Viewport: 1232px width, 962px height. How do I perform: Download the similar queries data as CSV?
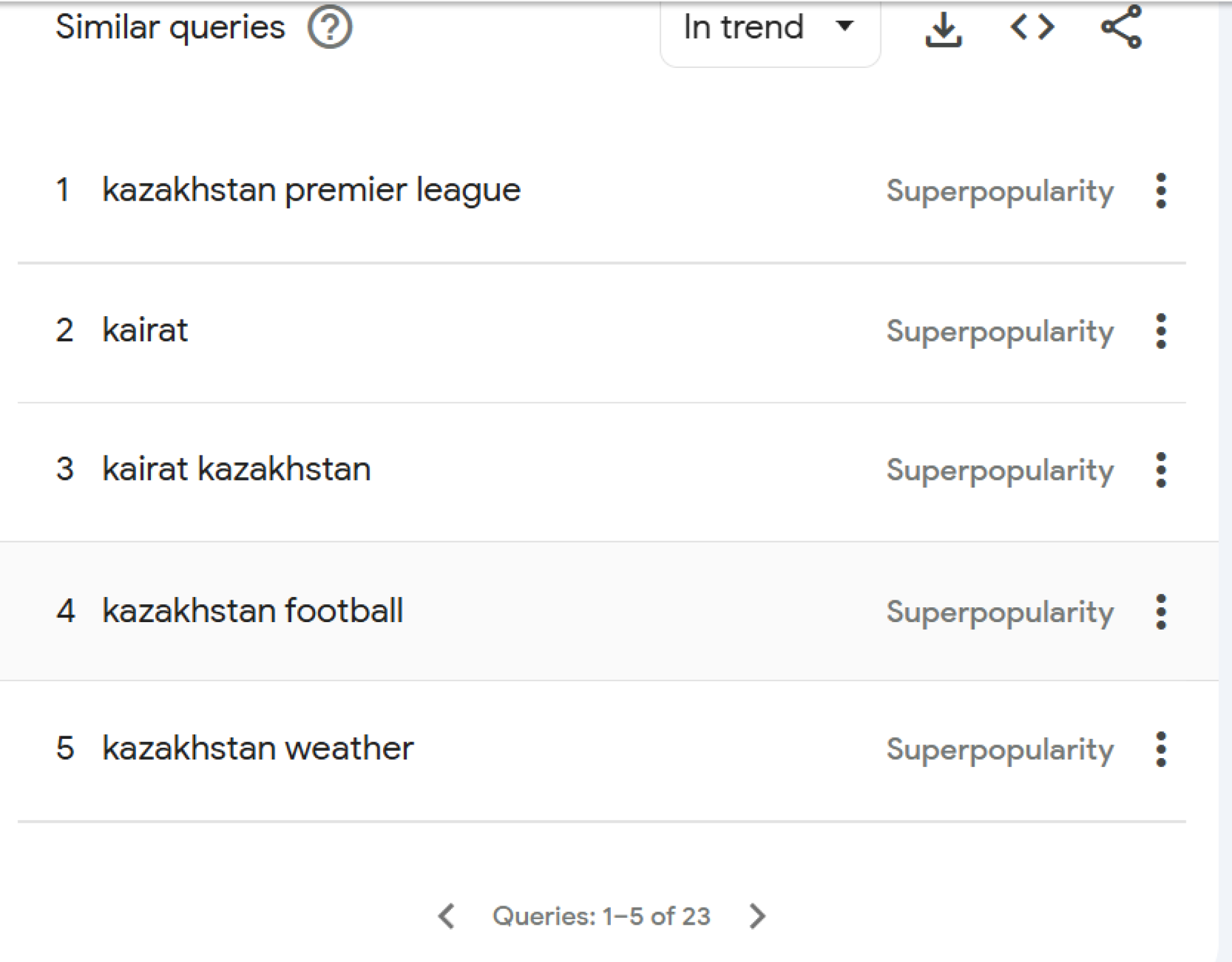tap(943, 29)
